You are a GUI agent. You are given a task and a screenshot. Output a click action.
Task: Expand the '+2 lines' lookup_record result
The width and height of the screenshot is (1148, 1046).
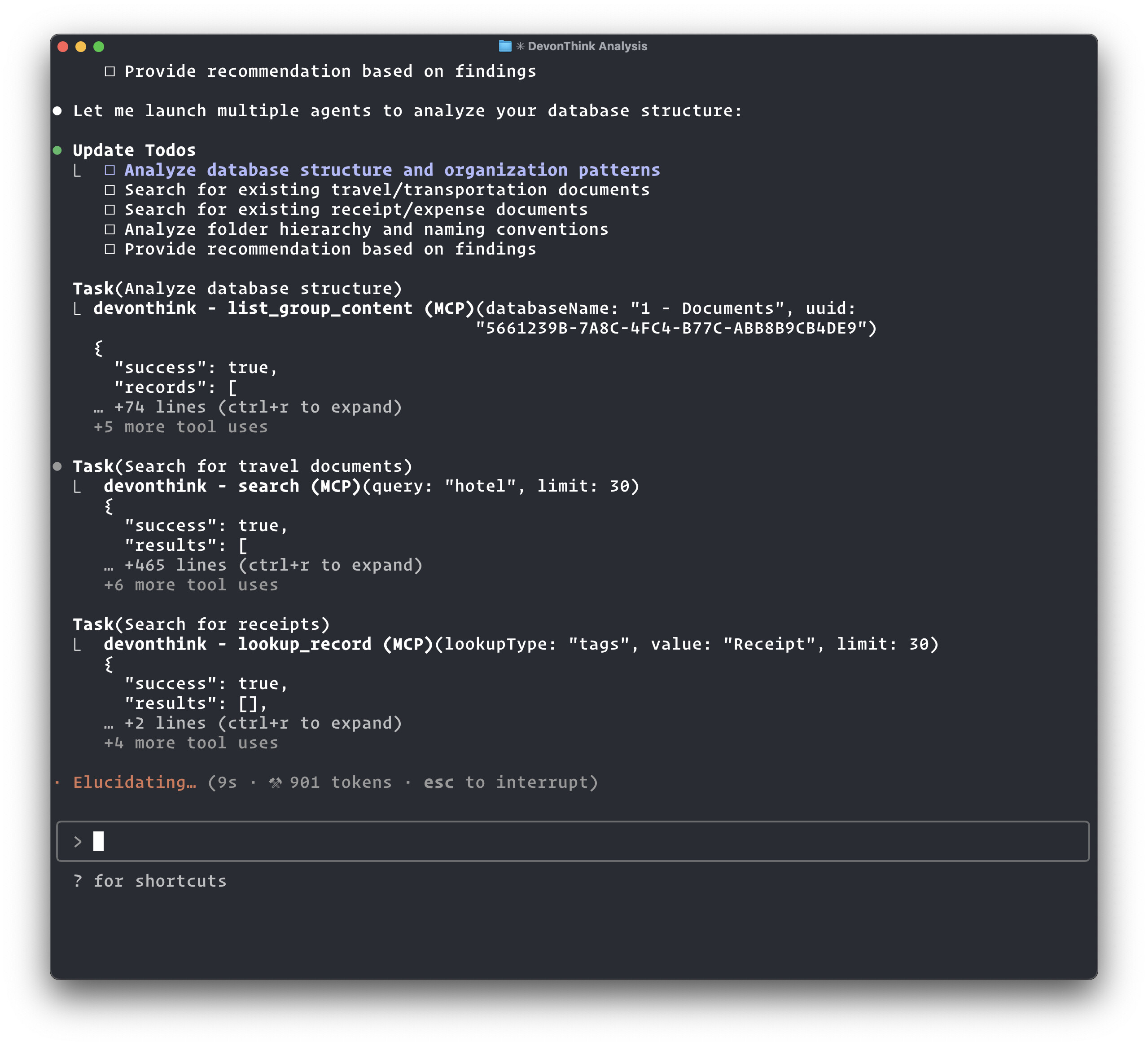[253, 724]
